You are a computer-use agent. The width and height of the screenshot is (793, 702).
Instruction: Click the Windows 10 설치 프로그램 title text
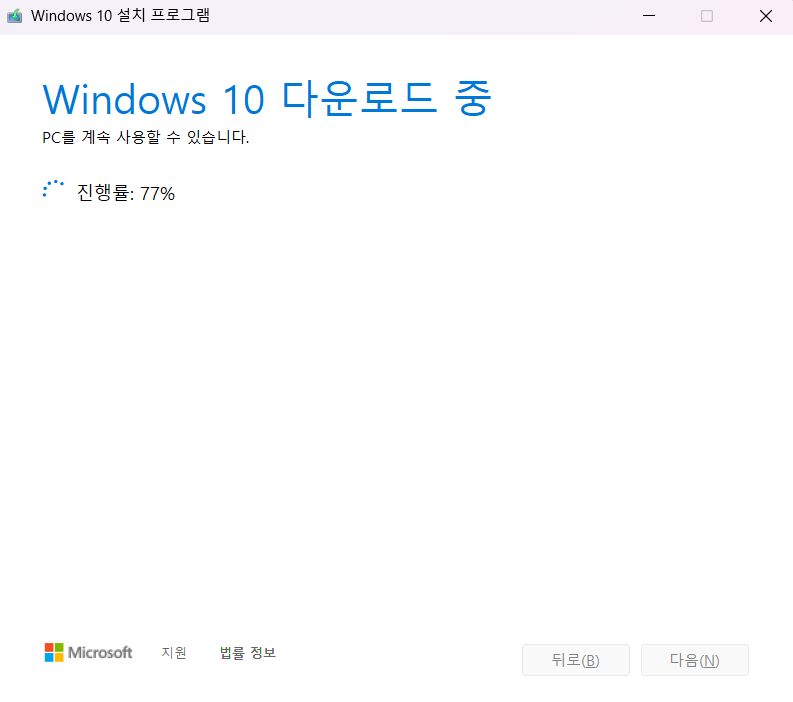coord(120,16)
